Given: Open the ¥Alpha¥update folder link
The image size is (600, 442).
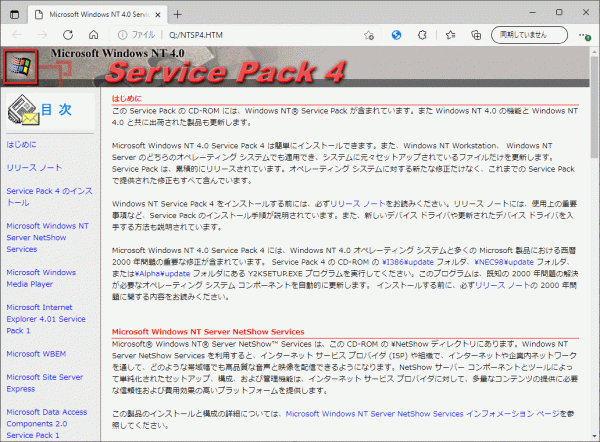Looking at the screenshot, I should point(162,274).
